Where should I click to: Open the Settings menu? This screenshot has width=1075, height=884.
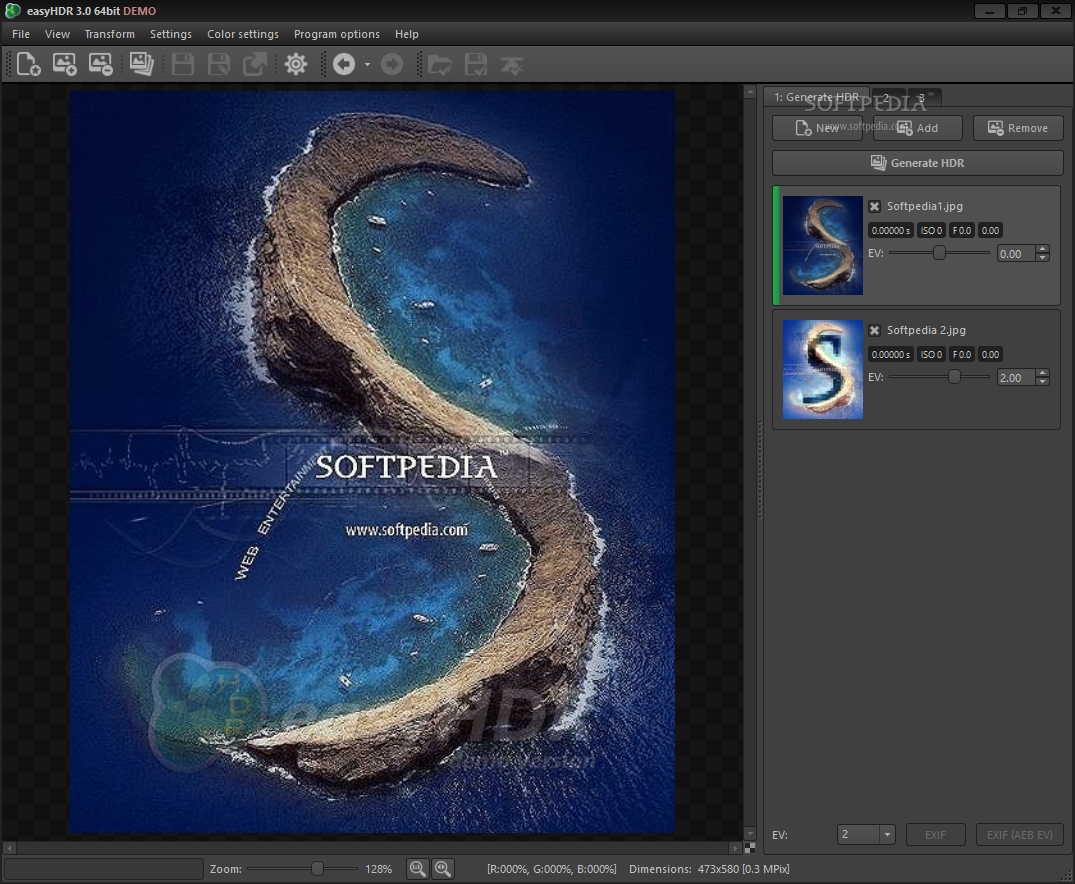171,34
